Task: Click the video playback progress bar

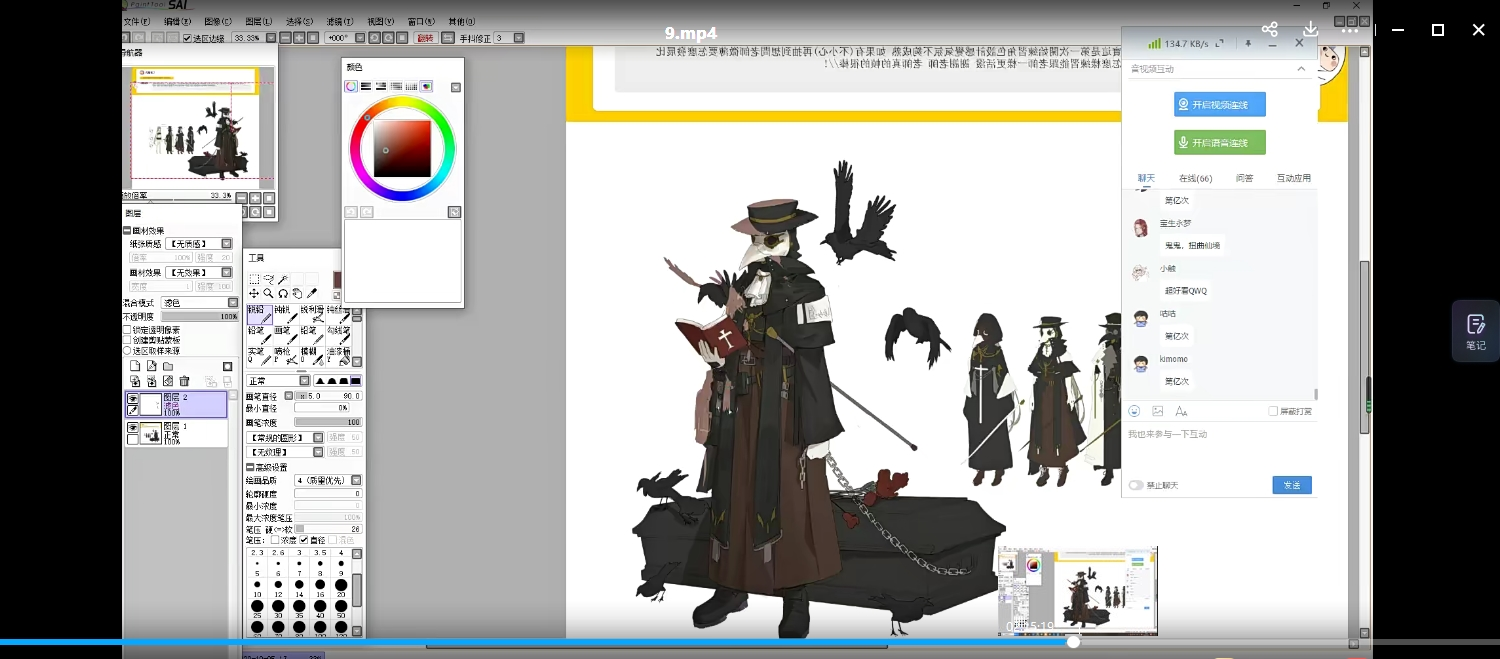Action: point(750,642)
